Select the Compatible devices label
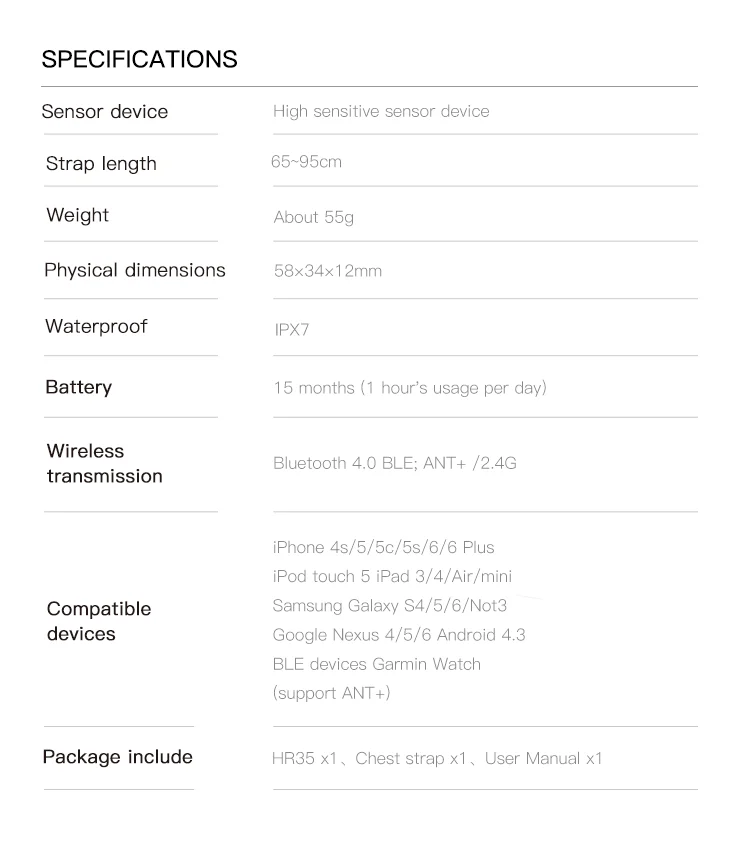750x850 pixels. (99, 621)
